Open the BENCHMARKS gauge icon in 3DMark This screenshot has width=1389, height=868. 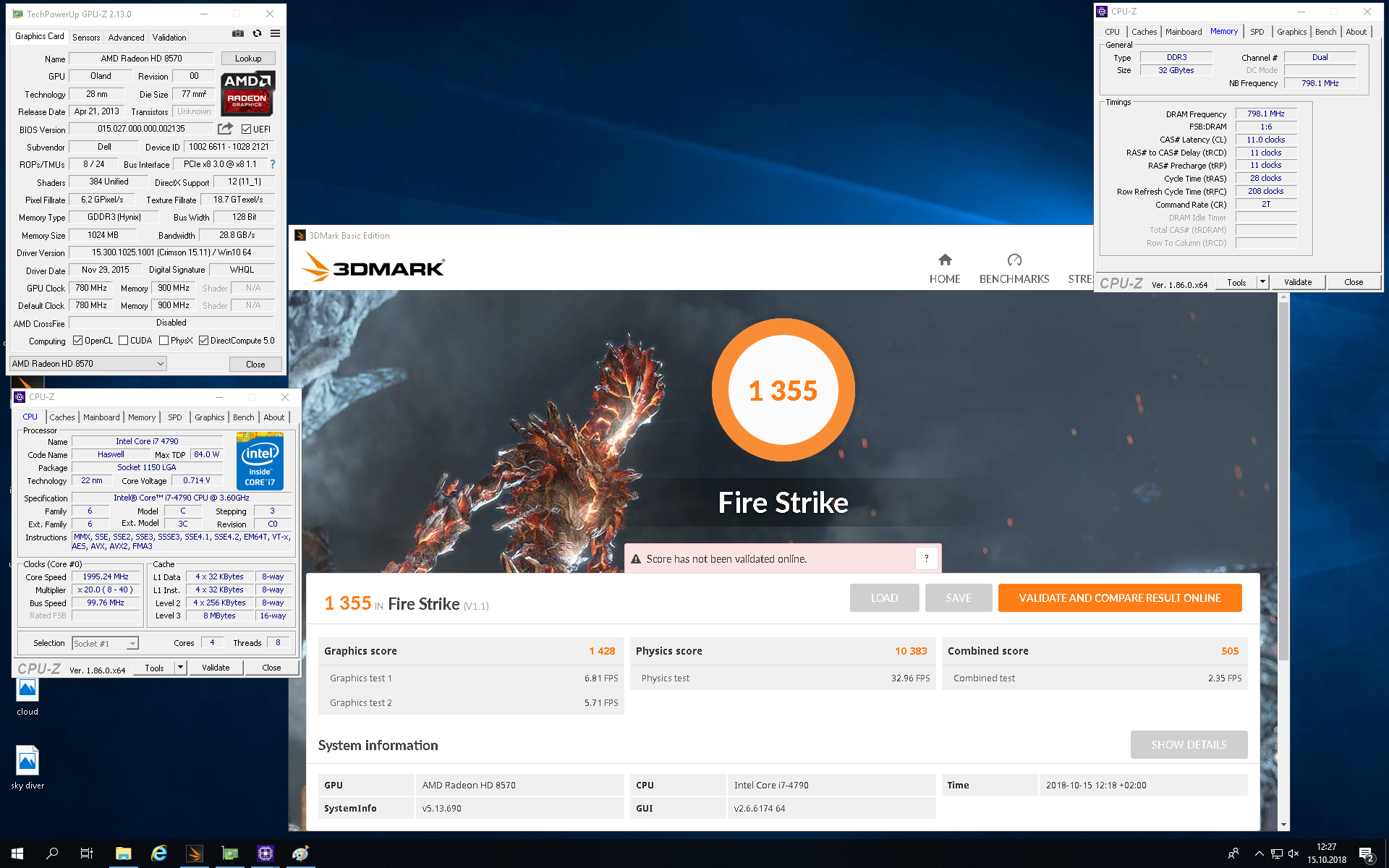[1014, 260]
